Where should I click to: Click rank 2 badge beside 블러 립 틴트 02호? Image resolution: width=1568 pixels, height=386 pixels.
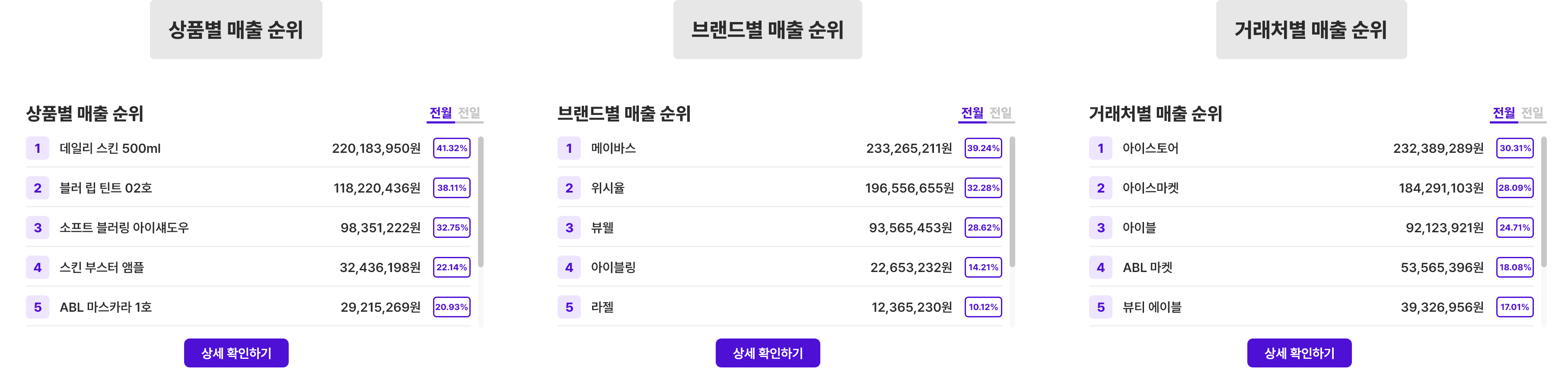pyautogui.click(x=37, y=188)
